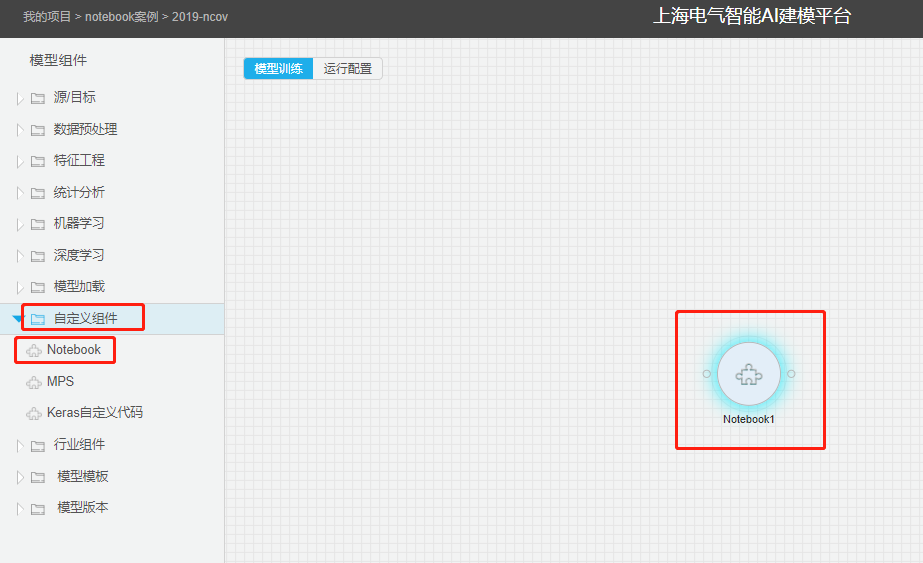Click the 模型版本 folder icon

click(x=38, y=509)
